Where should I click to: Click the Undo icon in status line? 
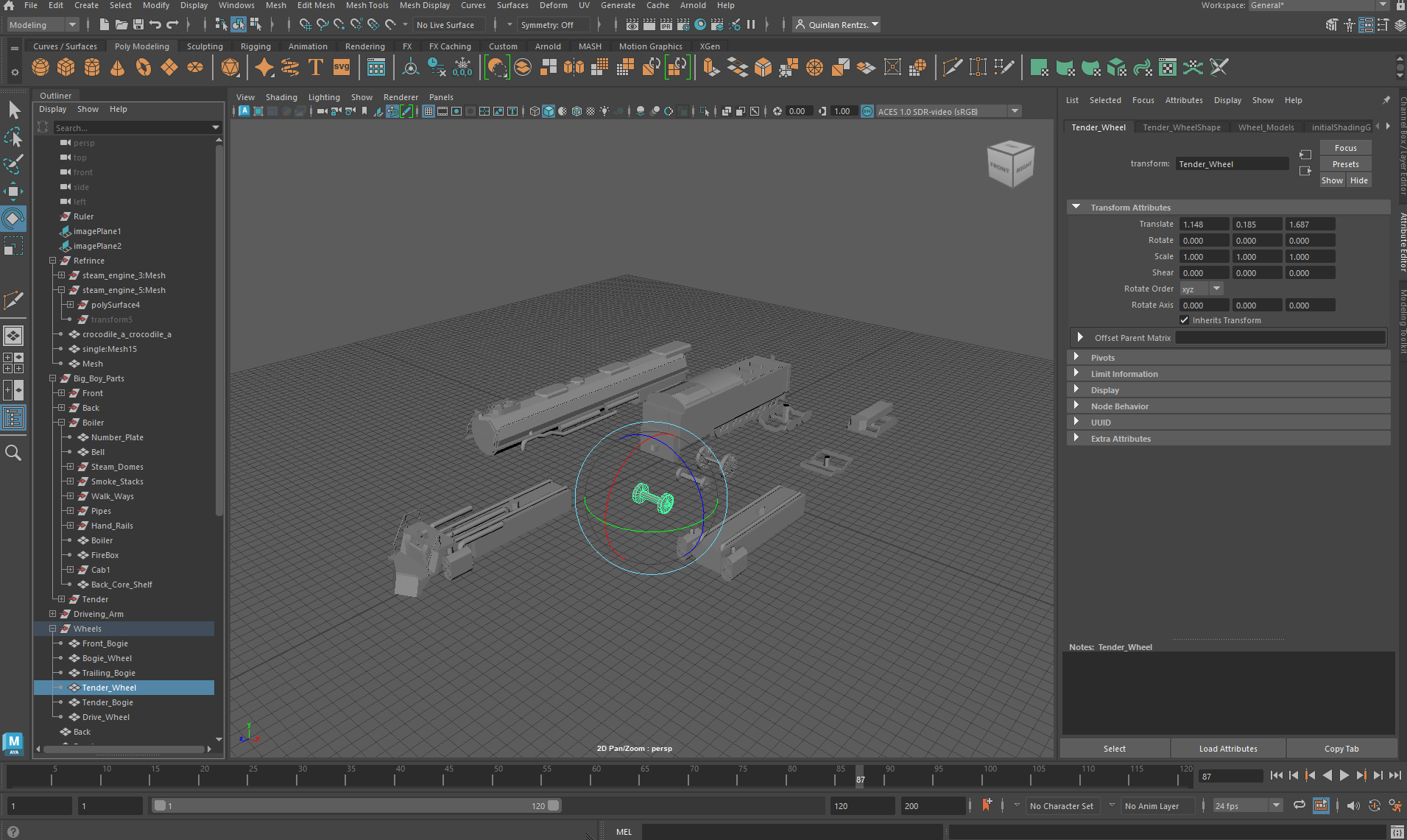click(155, 25)
